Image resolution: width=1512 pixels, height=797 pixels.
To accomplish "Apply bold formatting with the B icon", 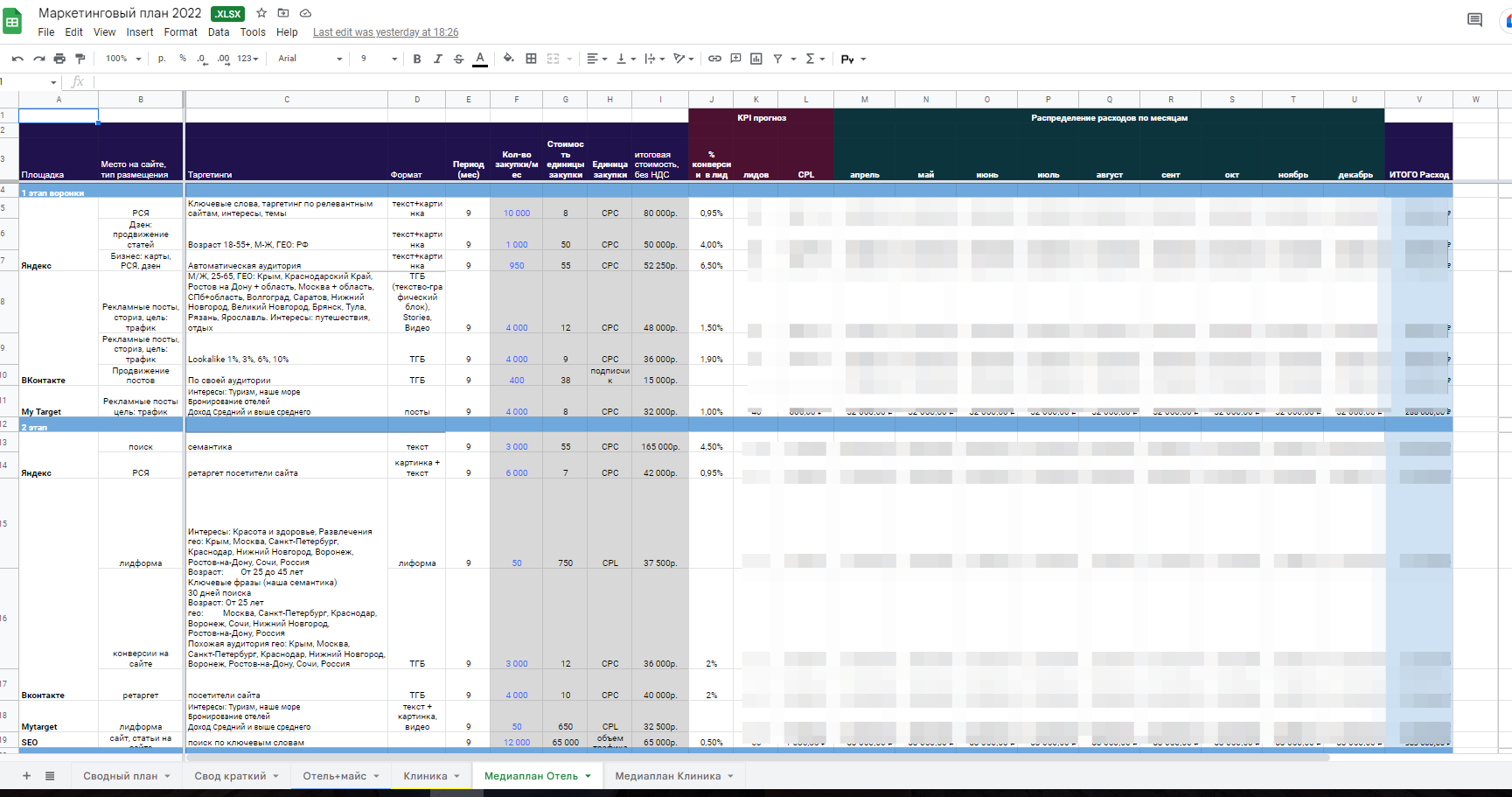I will (417, 59).
